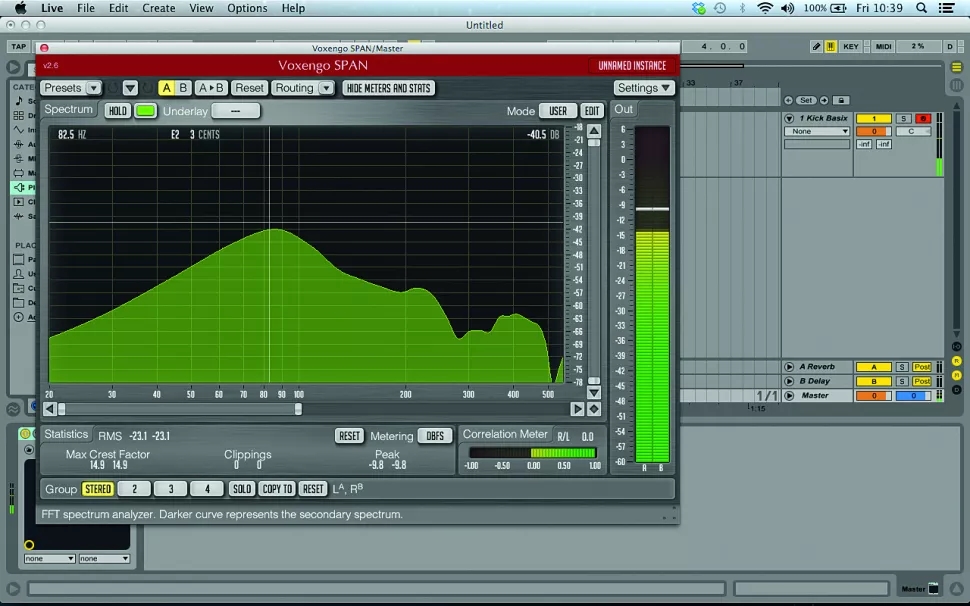Click the yellow computer MIDI keyboard icon
Image resolution: width=970 pixels, height=606 pixels.
830,46
